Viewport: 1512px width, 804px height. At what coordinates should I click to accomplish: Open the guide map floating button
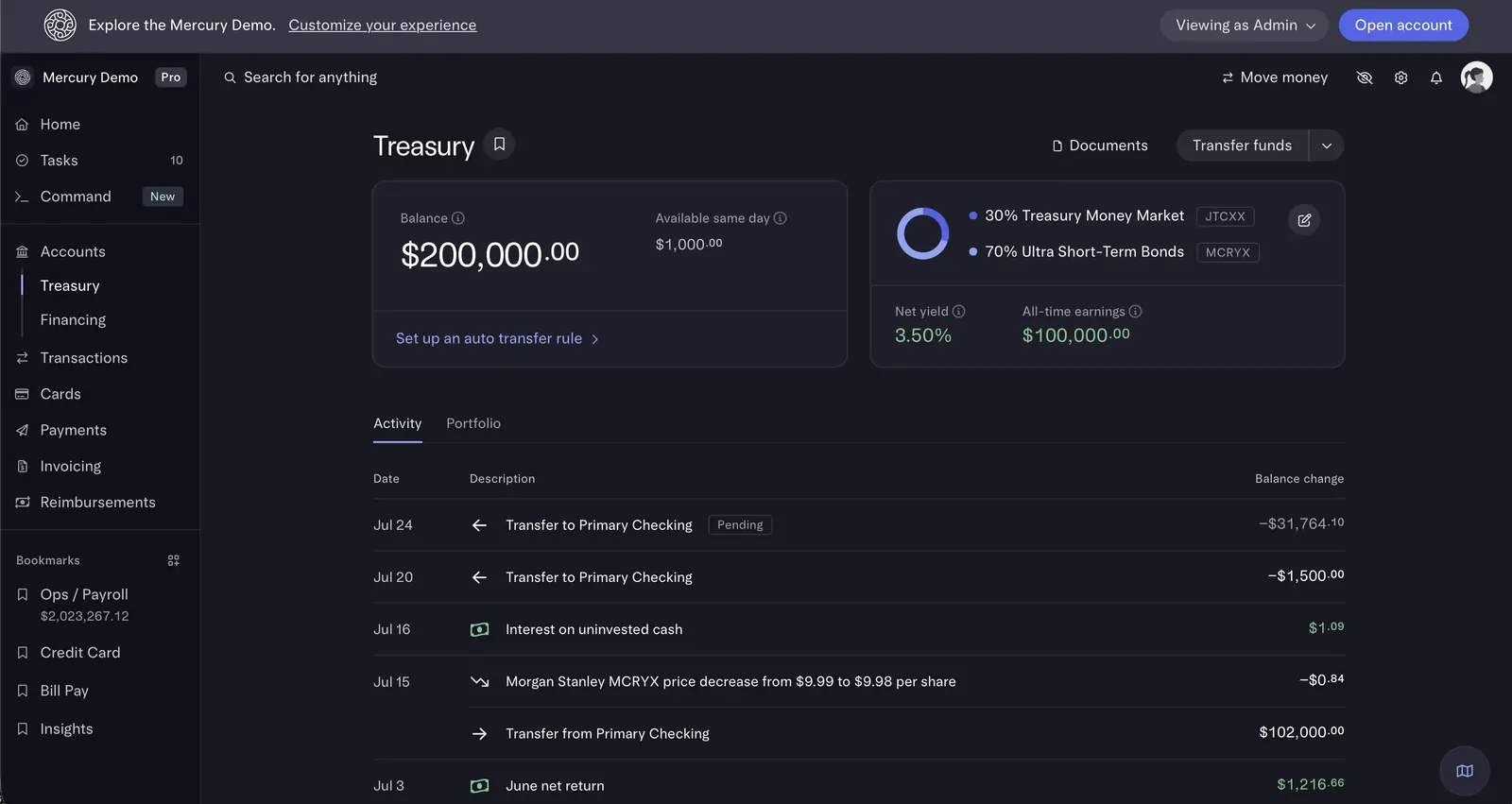click(1465, 771)
